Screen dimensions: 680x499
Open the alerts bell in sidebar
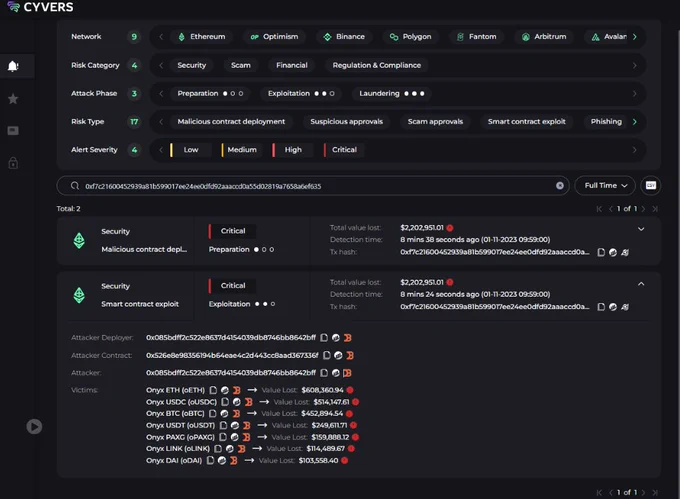point(13,66)
